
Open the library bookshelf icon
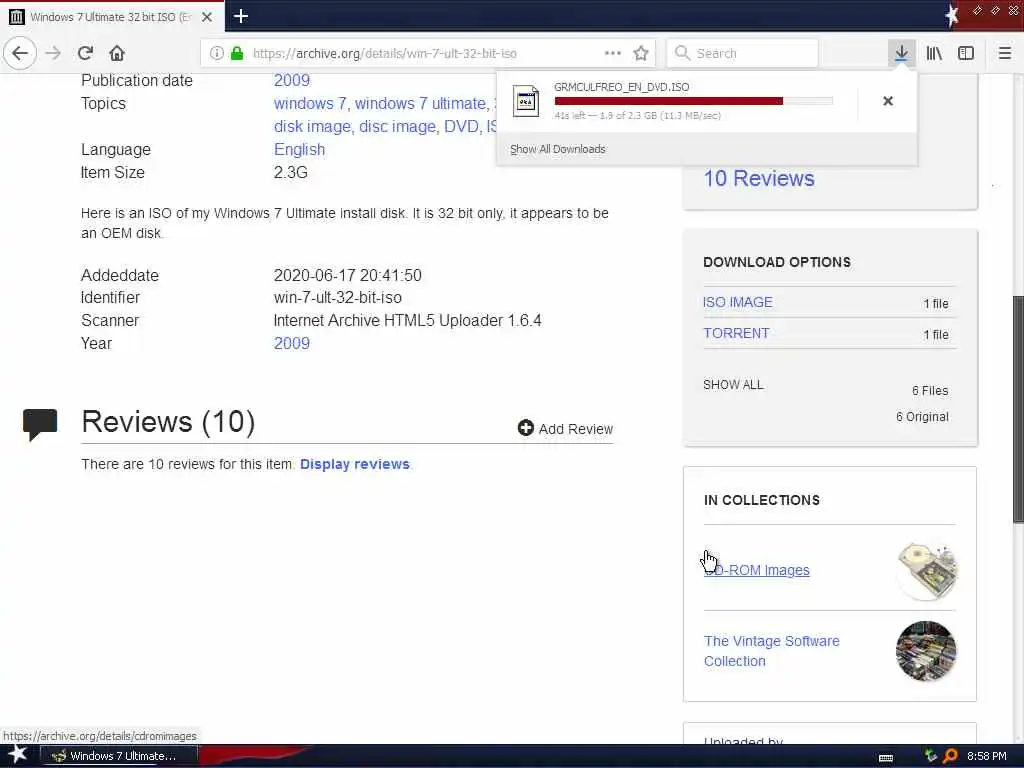tap(934, 53)
